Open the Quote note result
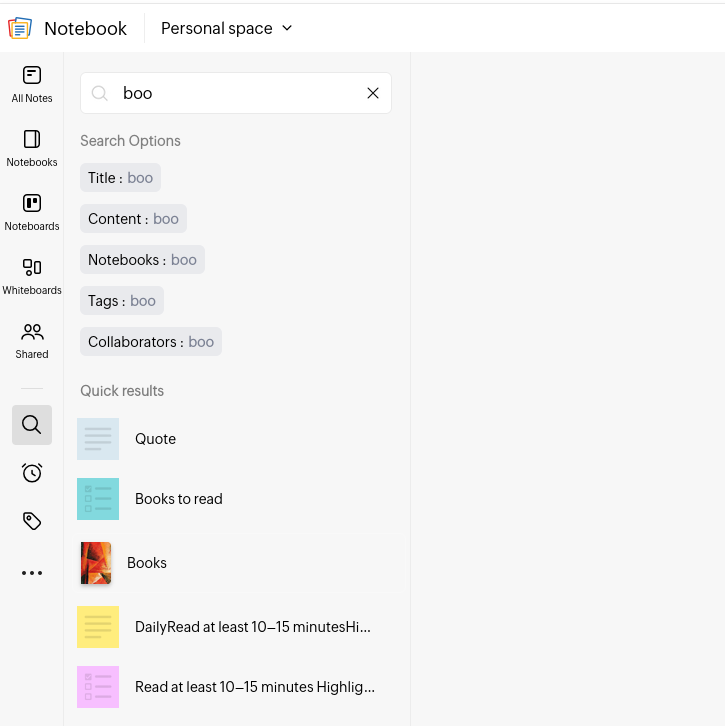The image size is (725, 726). pyautogui.click(x=155, y=439)
